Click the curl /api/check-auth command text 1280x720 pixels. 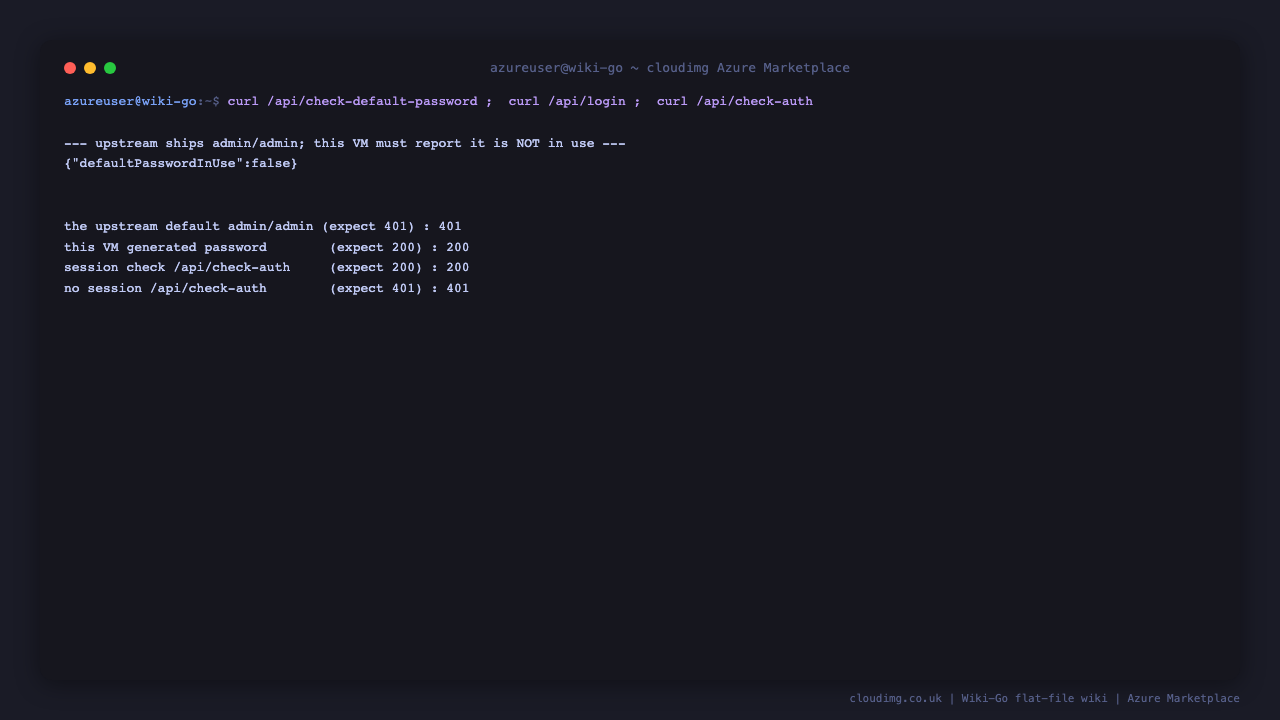[735, 101]
